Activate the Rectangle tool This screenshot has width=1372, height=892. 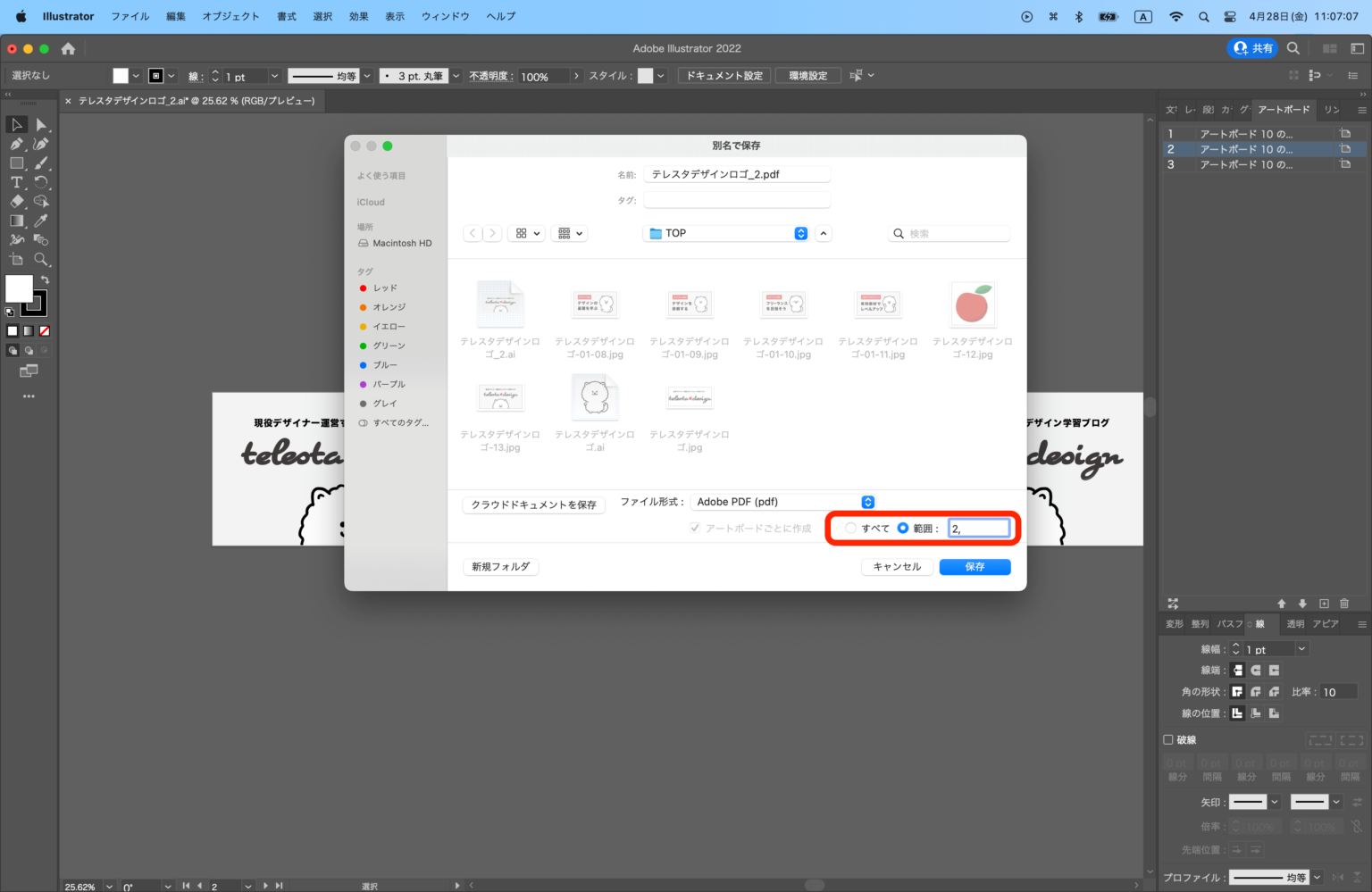pos(16,163)
